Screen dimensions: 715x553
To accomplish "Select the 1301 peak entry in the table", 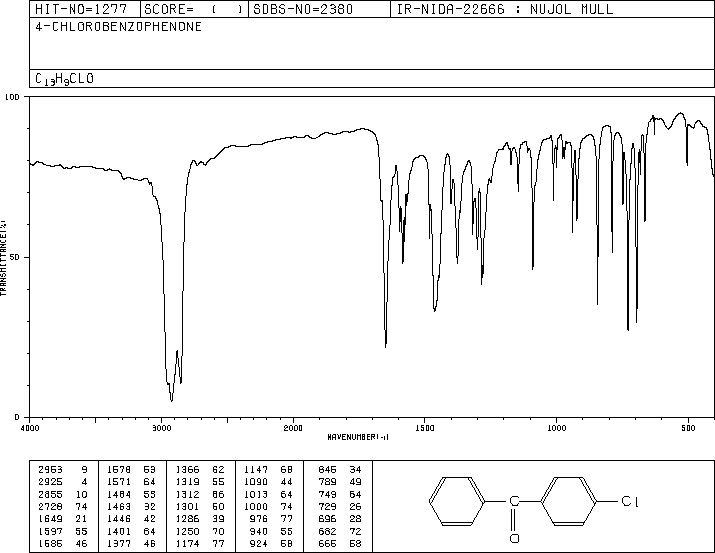I will (x=200, y=506).
